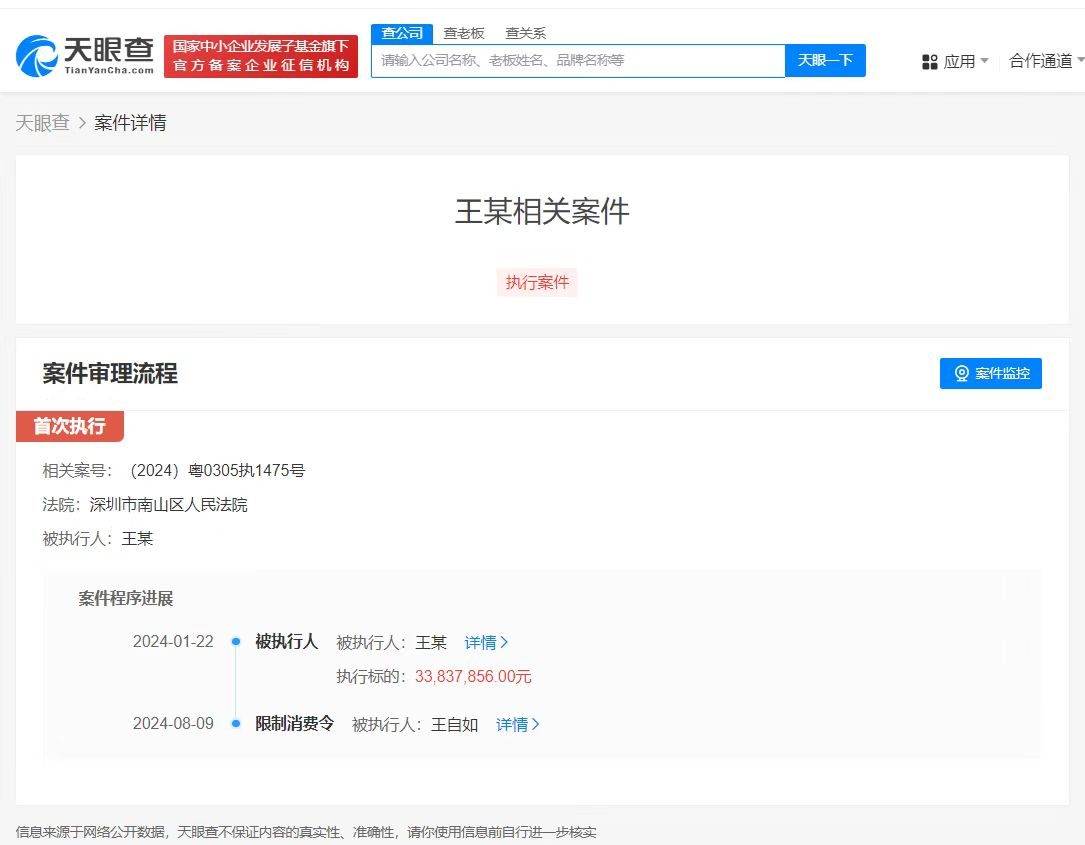Select the blue timeline dot beside 限制消费令
The height and width of the screenshot is (845, 1085).
coord(235,723)
